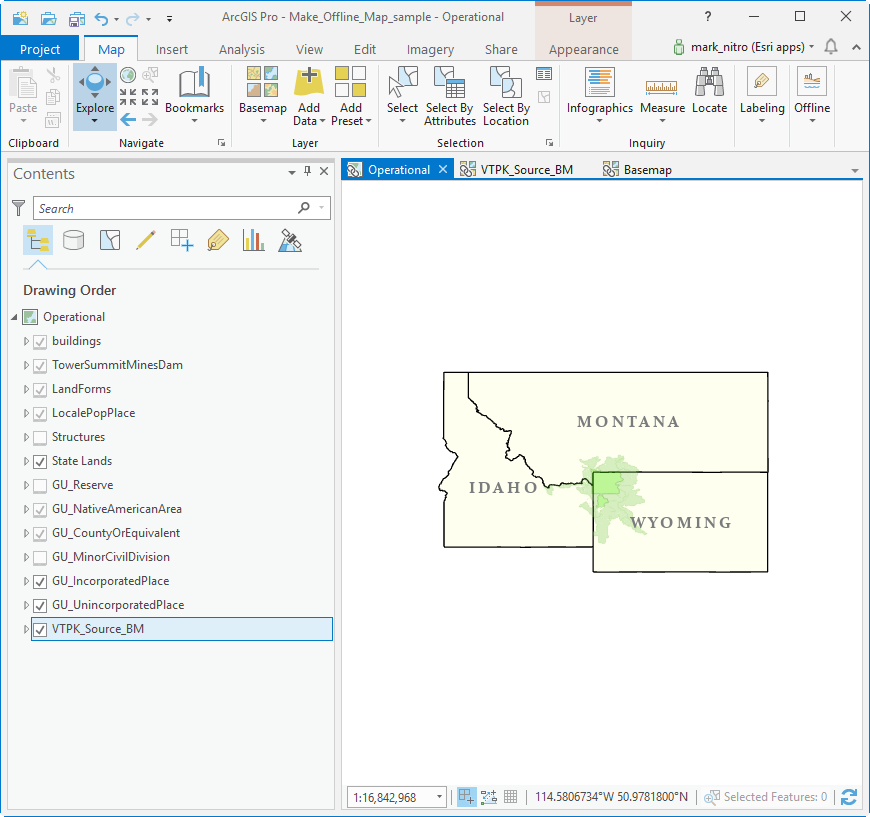Click the Full Extent globe icon
The height and width of the screenshot is (817, 870).
[x=128, y=74]
